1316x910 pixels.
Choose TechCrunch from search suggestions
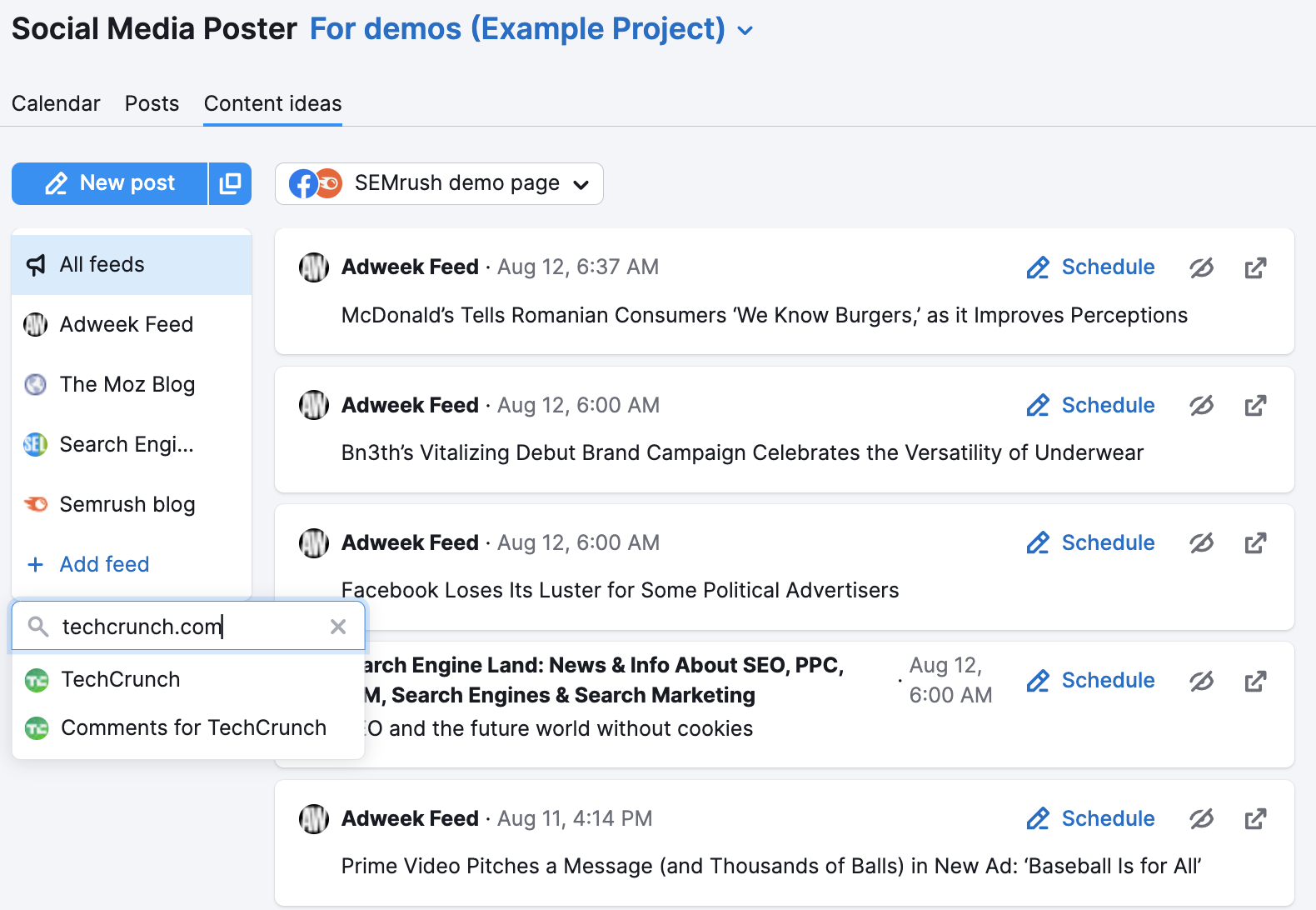click(188, 680)
